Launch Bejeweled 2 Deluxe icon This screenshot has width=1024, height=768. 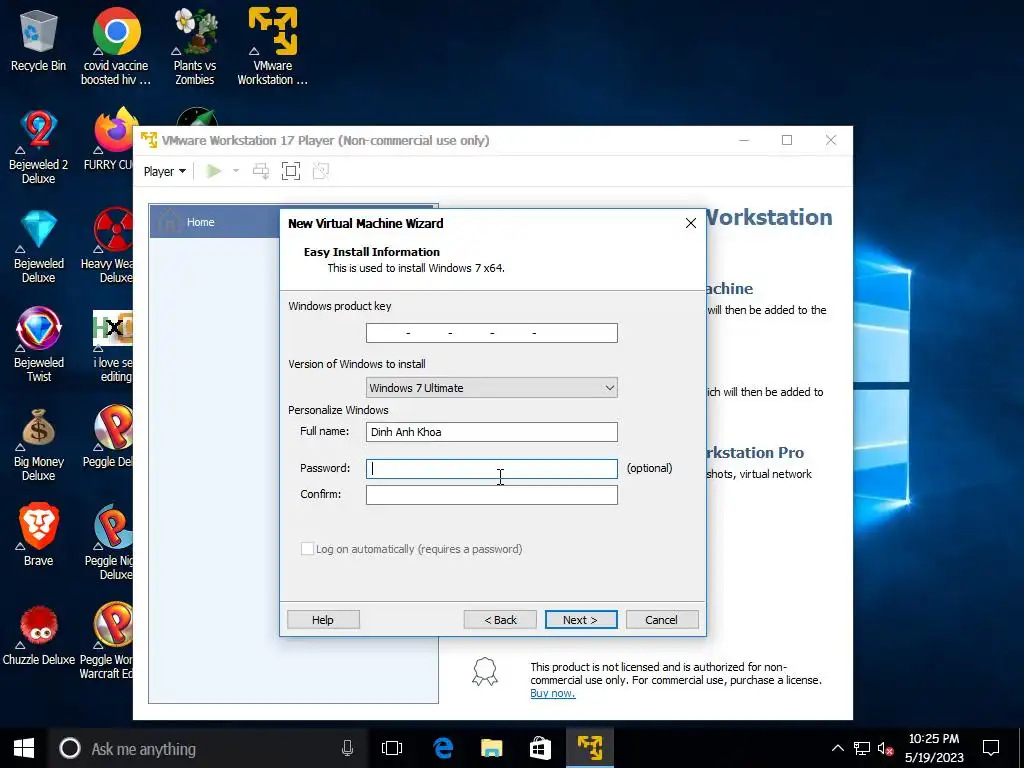tap(38, 148)
